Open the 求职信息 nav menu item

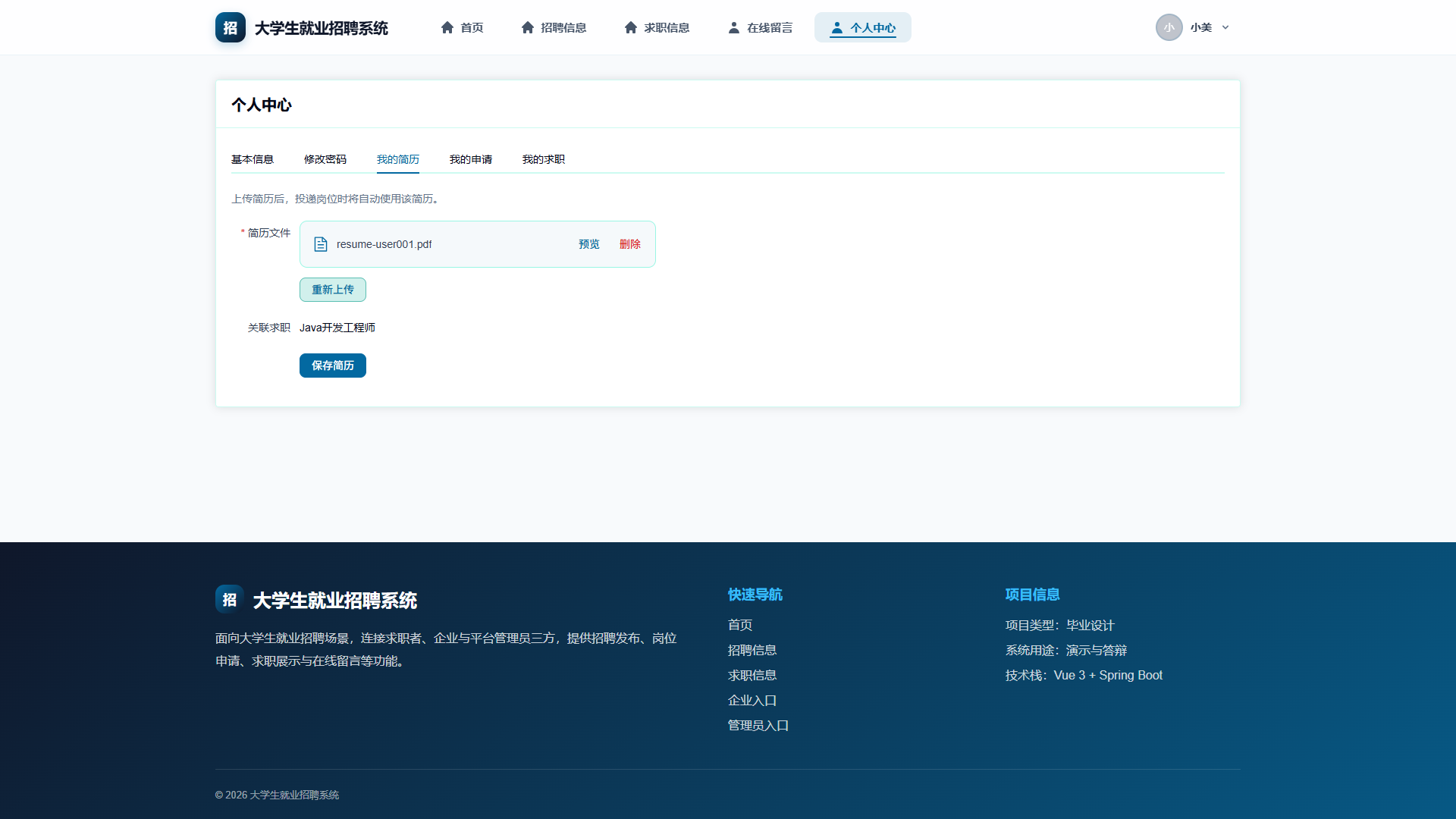[x=657, y=27]
